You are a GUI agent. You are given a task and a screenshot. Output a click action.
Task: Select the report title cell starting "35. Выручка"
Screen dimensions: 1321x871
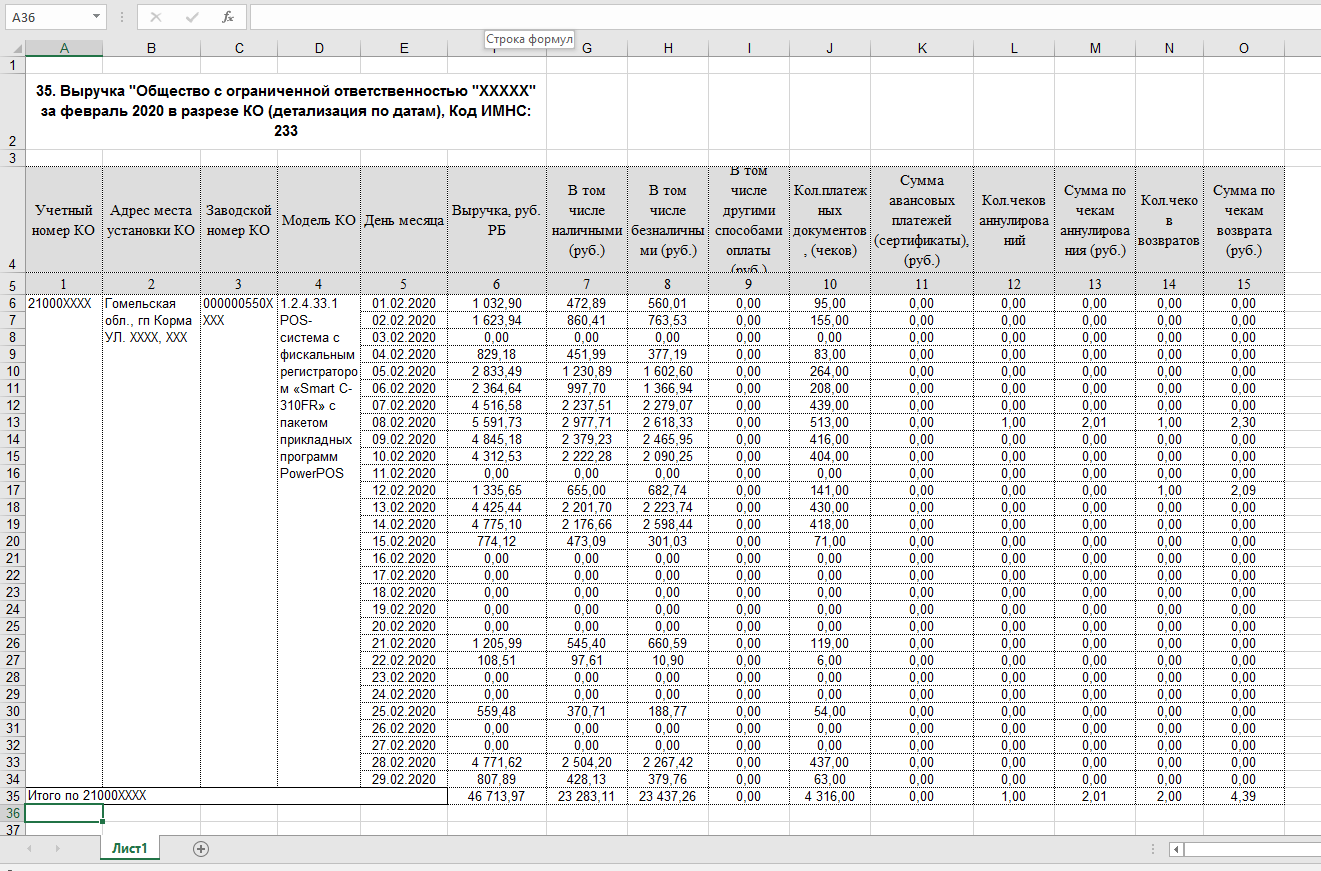click(x=286, y=112)
